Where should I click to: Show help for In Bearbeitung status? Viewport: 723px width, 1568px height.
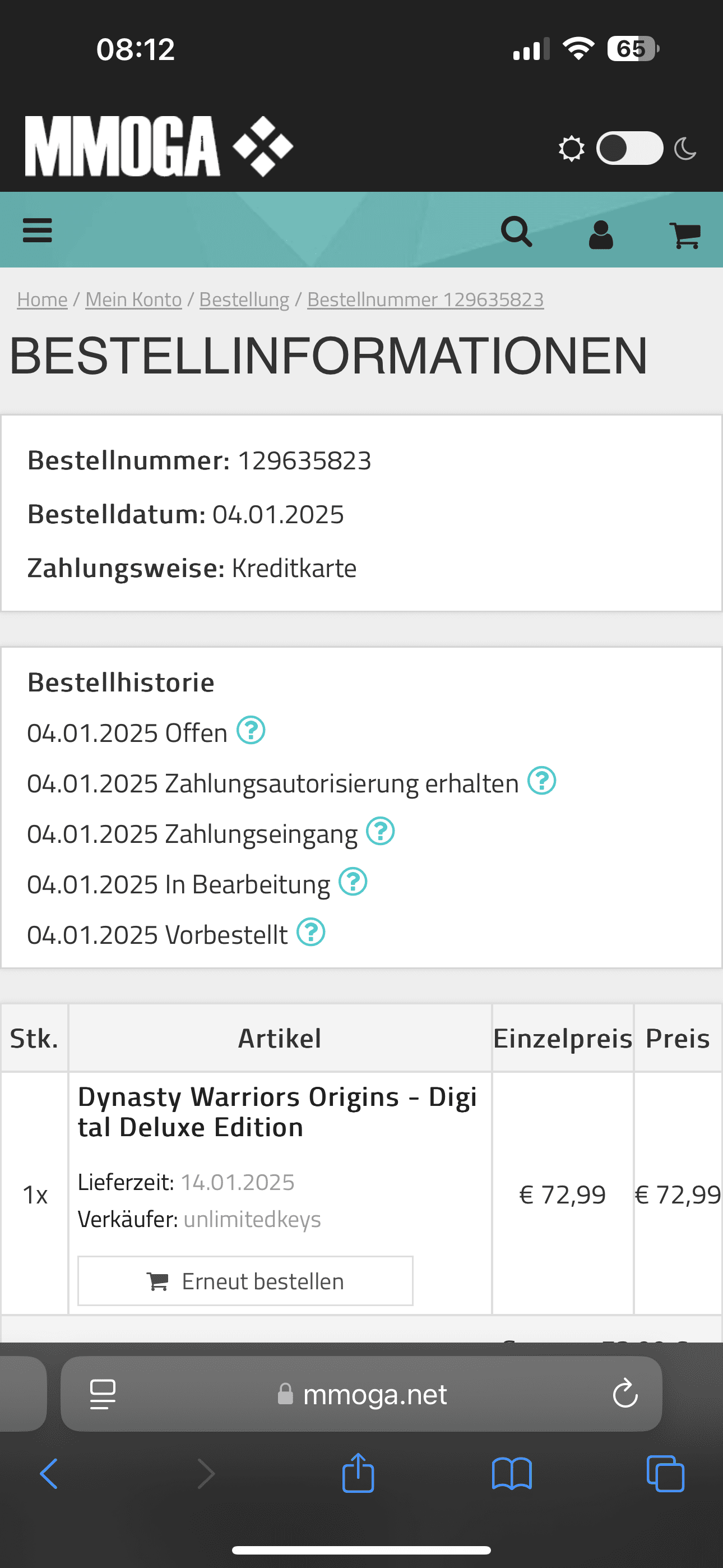tap(353, 882)
